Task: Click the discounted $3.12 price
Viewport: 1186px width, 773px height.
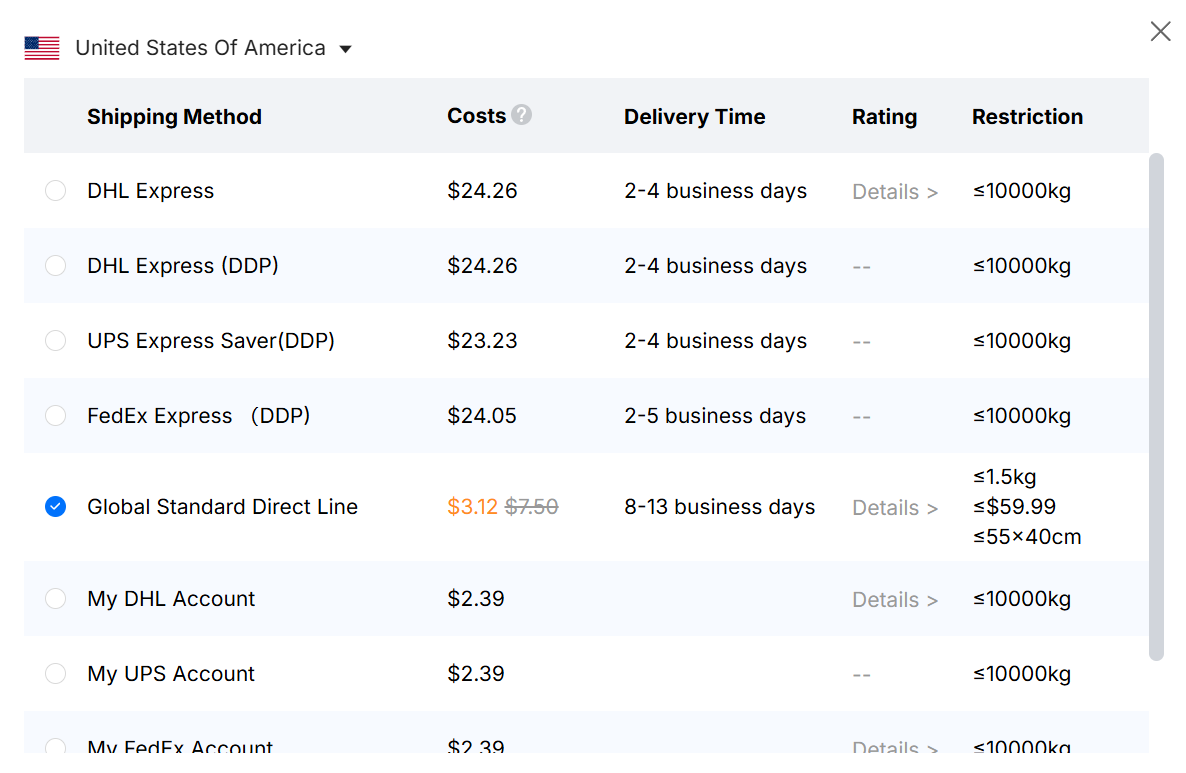Action: [x=472, y=507]
